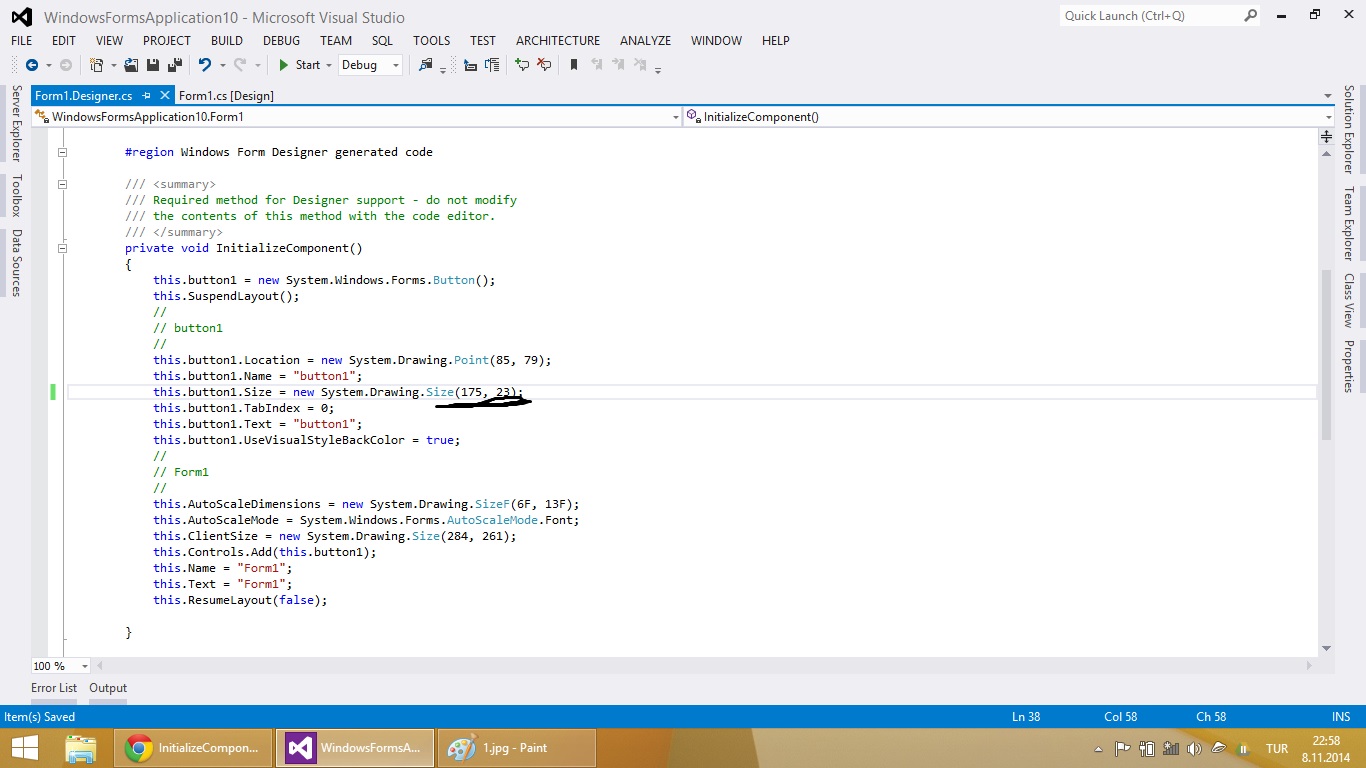Toggle a bookmark with the bookmark icon
The image size is (1366, 768).
[x=575, y=65]
